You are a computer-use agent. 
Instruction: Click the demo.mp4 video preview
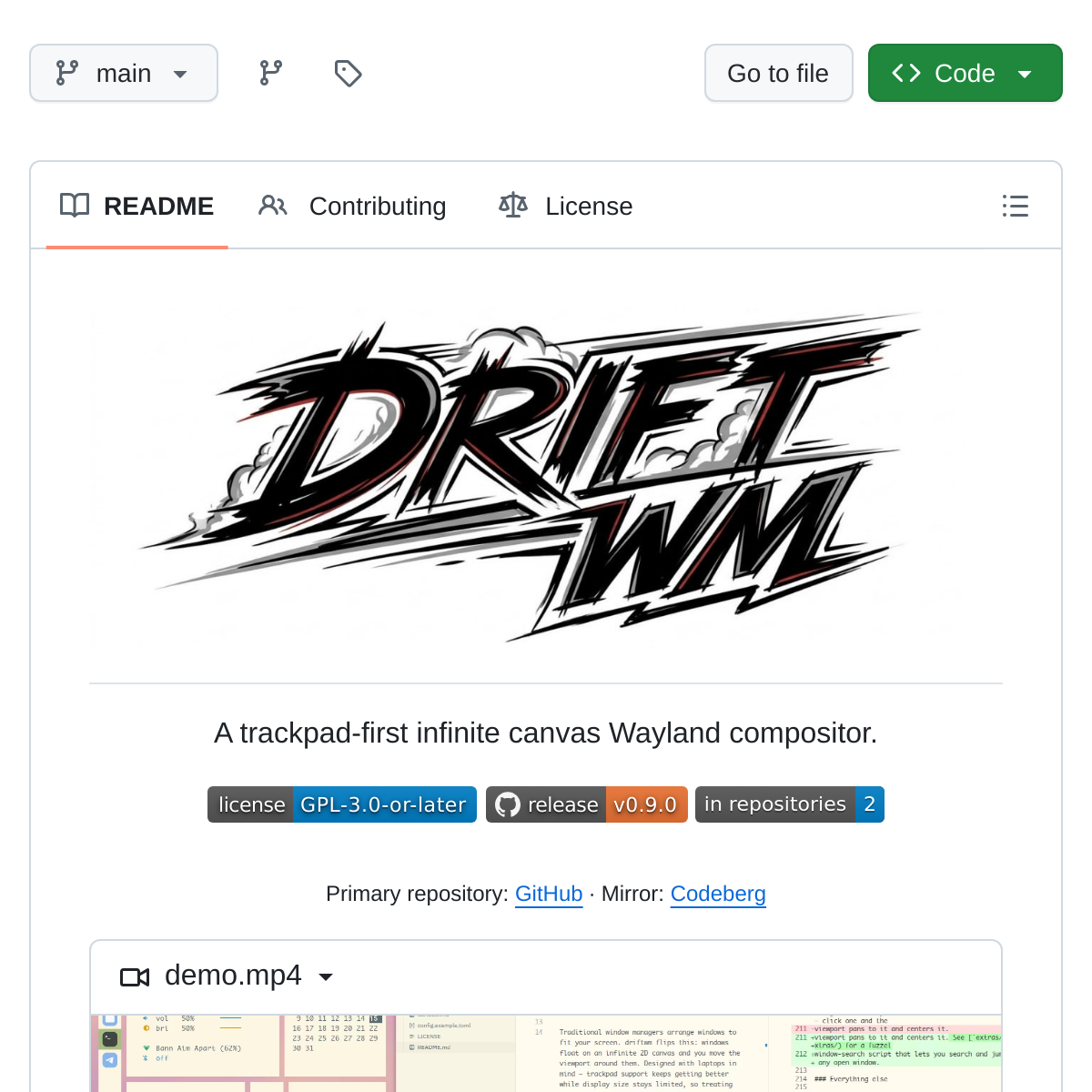546,1054
